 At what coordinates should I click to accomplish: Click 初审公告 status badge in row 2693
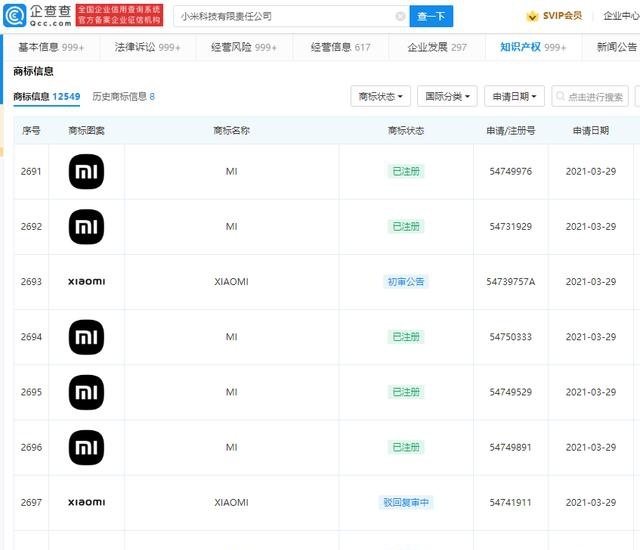[x=406, y=282]
